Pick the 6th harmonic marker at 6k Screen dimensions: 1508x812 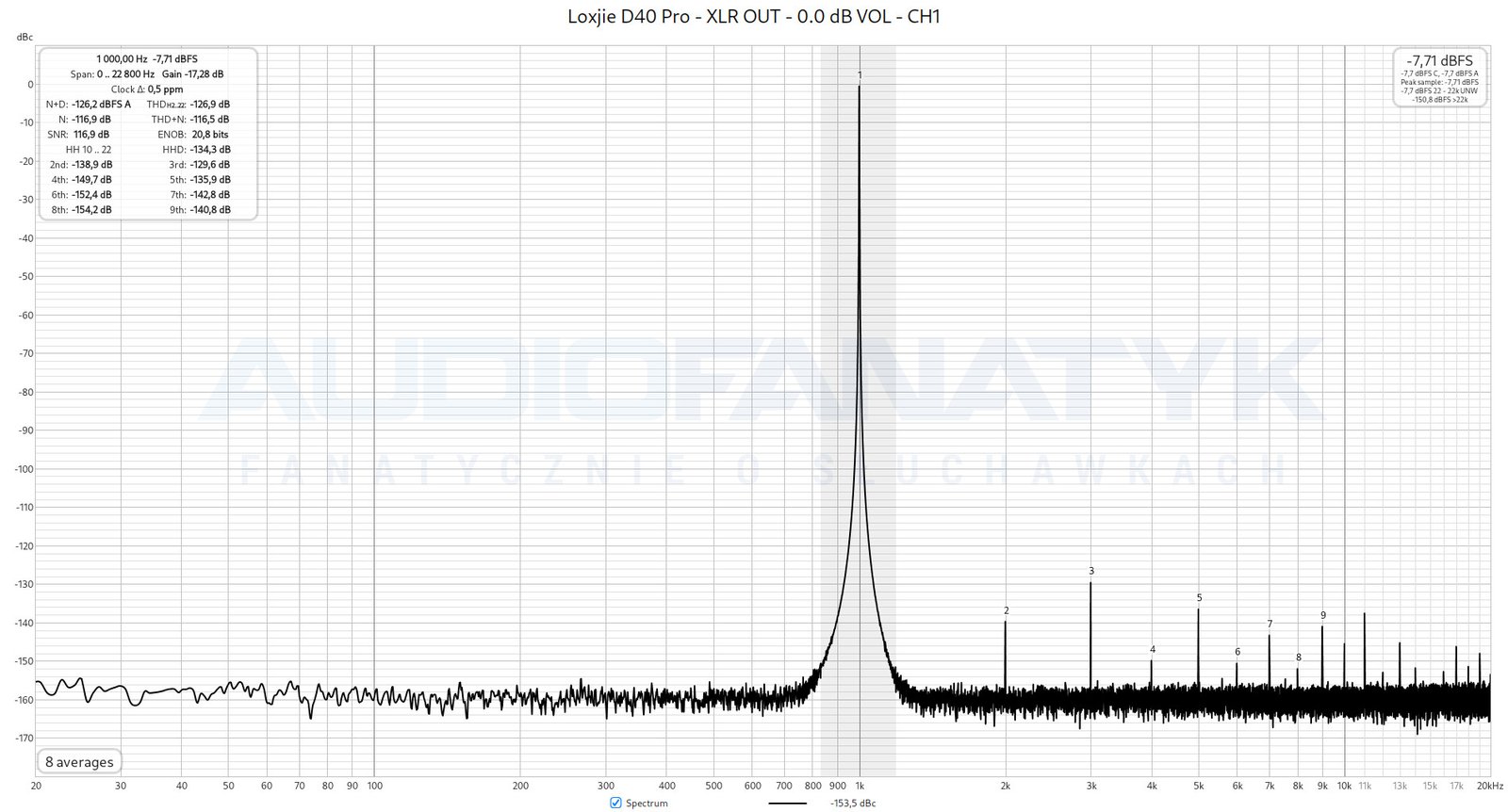click(1238, 652)
